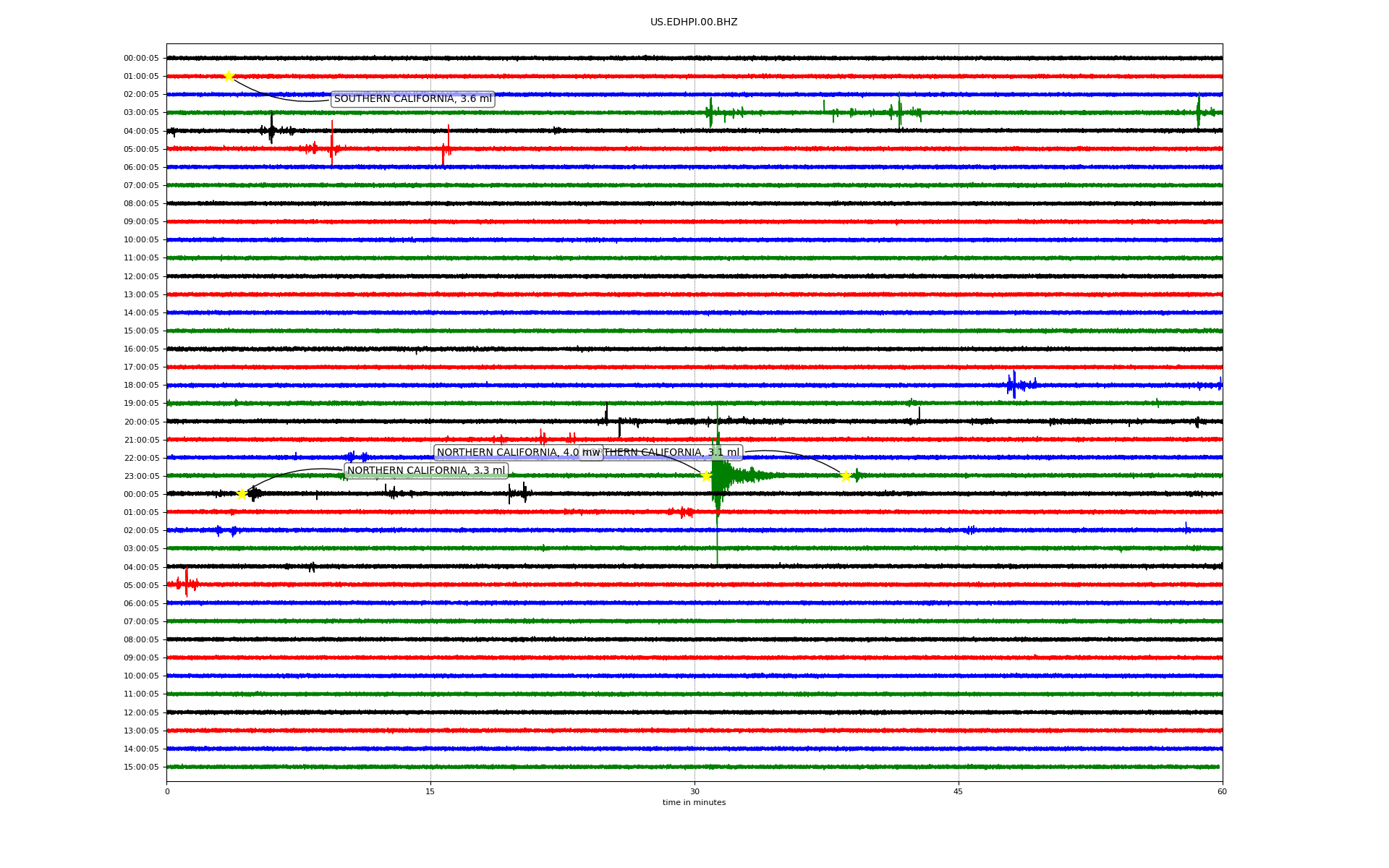
Task: Click the yellow star on the 01:00:05 red trace
Action: point(229,76)
